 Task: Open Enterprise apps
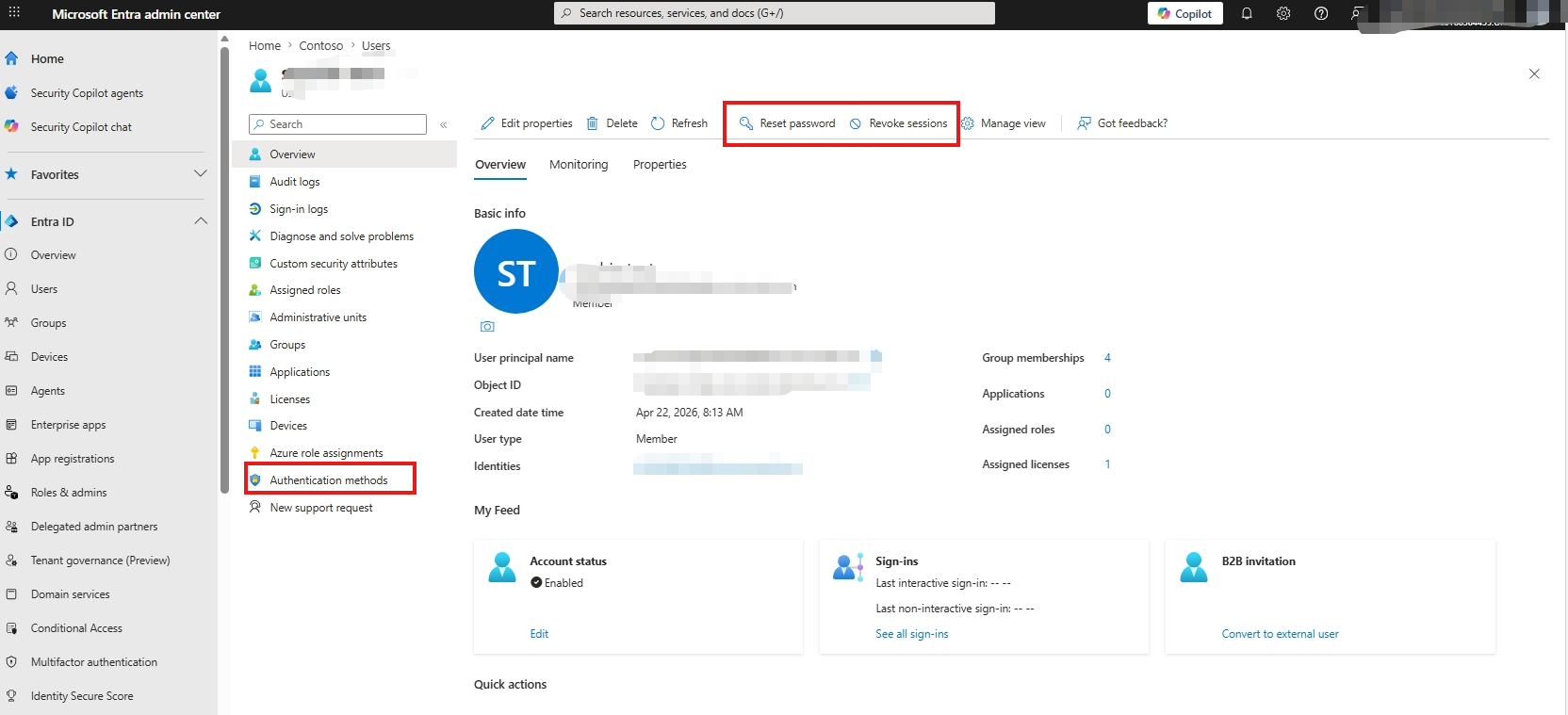68,425
